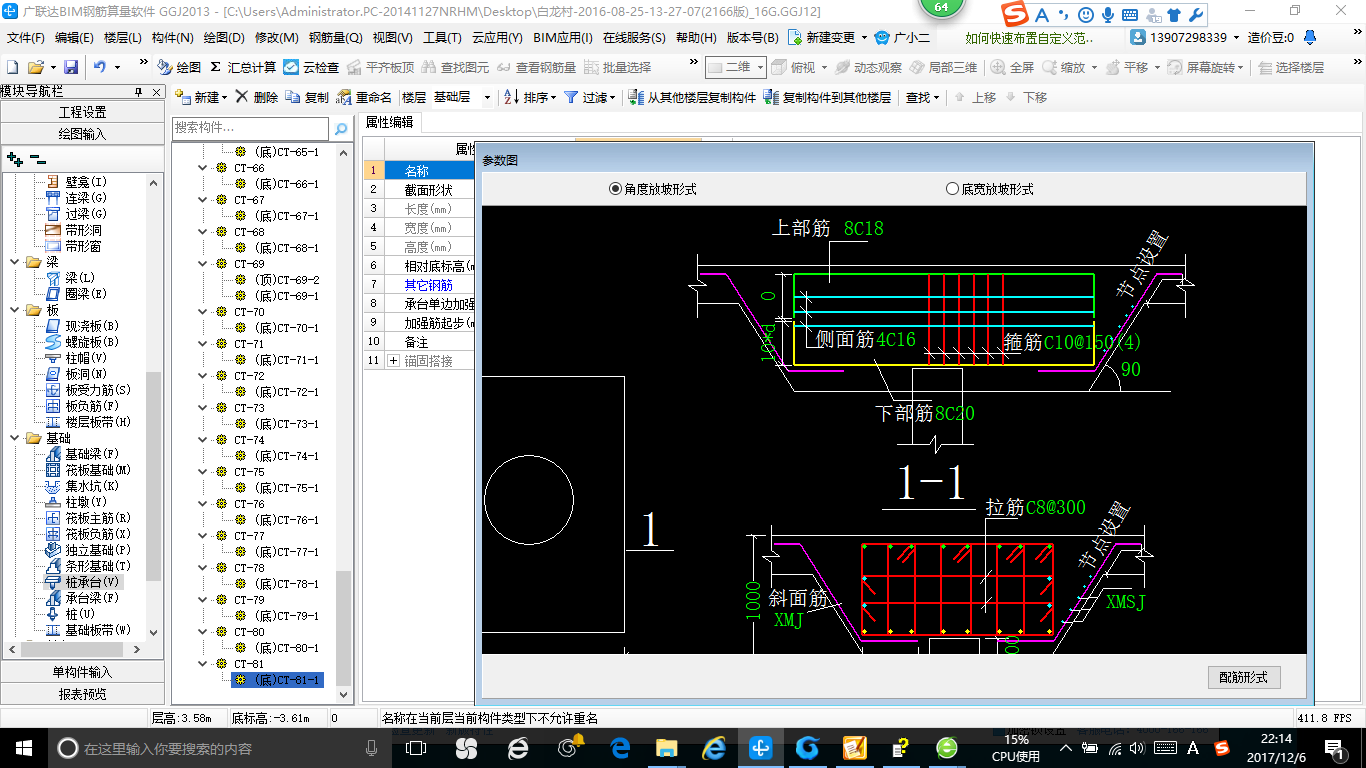Click 选择楼层 select floor
This screenshot has width=1366, height=768.
[1290, 67]
